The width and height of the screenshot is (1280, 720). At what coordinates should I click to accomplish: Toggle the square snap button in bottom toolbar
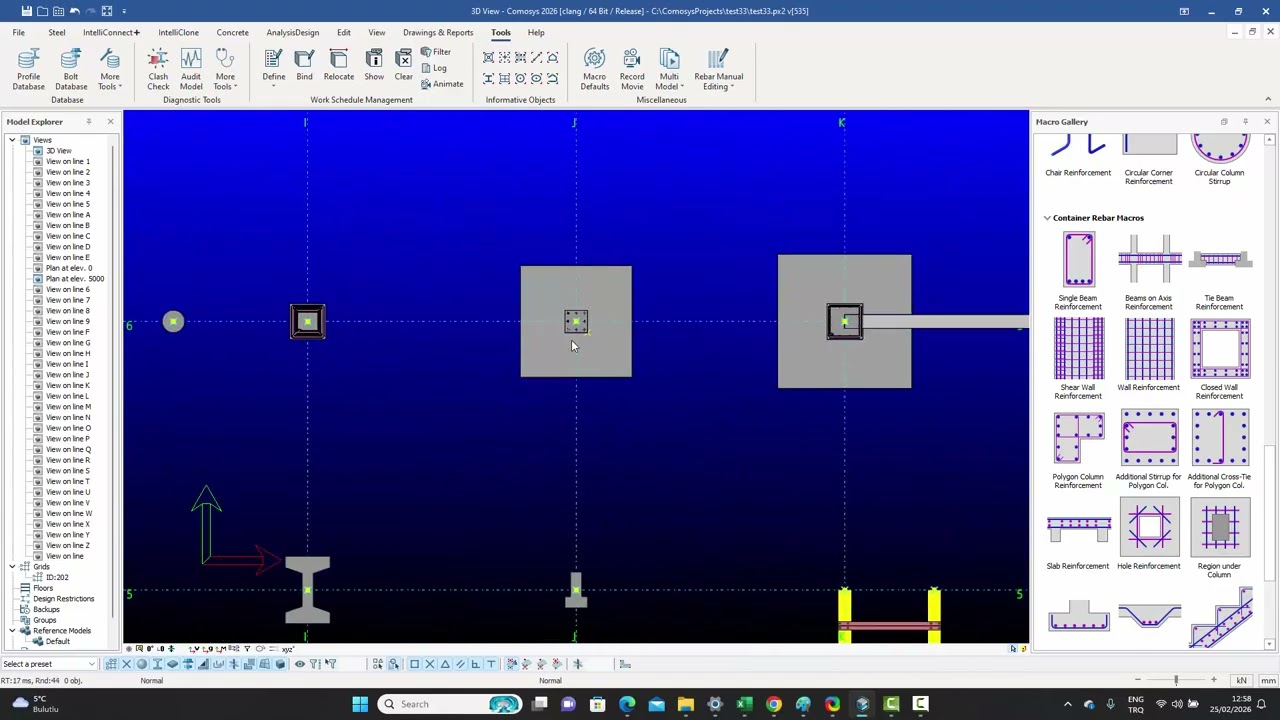414,664
